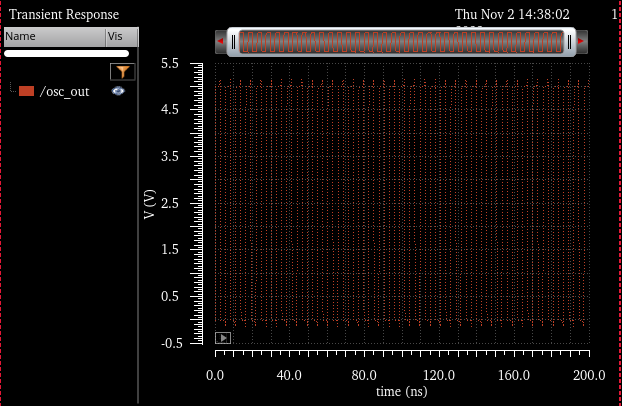Click the Name column header

click(52, 37)
